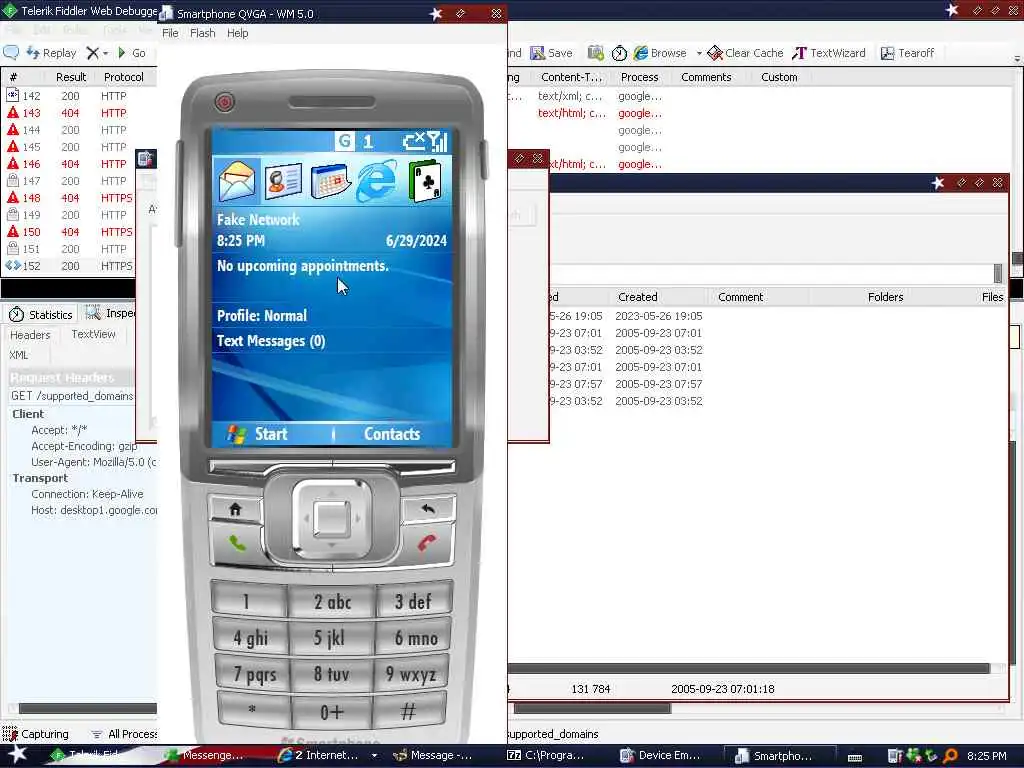
Task: Click Fiddler comment bubble icon
Action: [11, 52]
